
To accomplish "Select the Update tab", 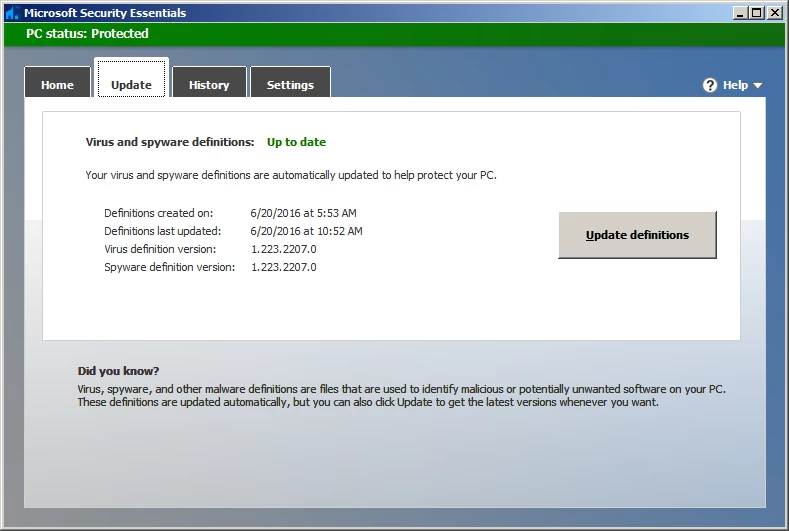I will pyautogui.click(x=131, y=78).
